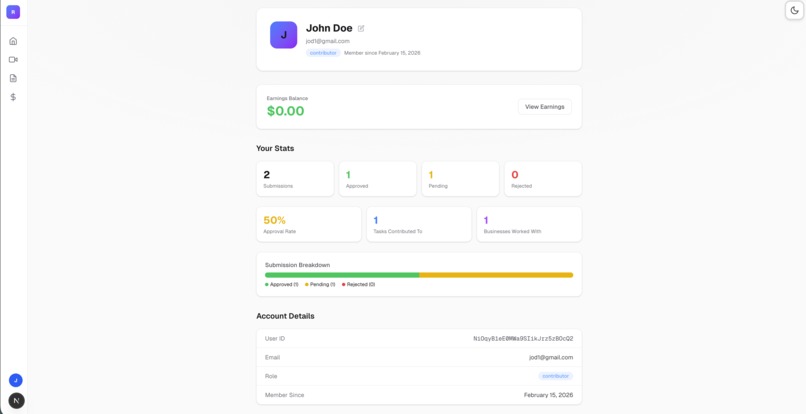Viewport: 806px width, 414px height.
Task: Click the Pending stat card
Action: (x=461, y=179)
